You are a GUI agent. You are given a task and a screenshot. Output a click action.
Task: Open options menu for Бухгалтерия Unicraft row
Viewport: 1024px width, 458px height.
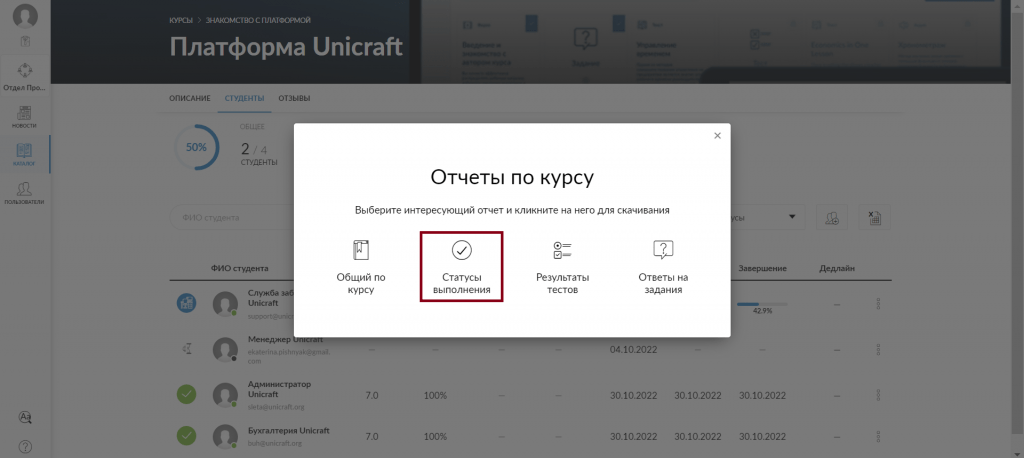(878, 436)
